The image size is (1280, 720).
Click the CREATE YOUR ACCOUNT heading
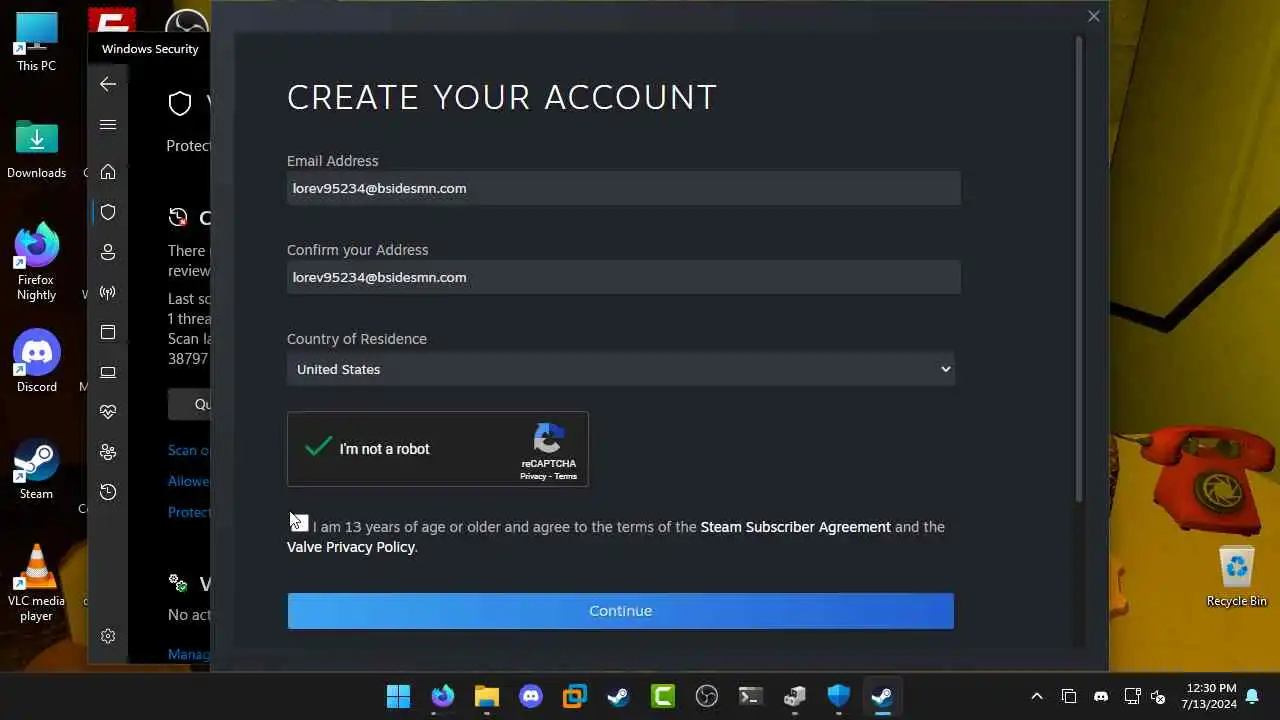pyautogui.click(x=502, y=97)
